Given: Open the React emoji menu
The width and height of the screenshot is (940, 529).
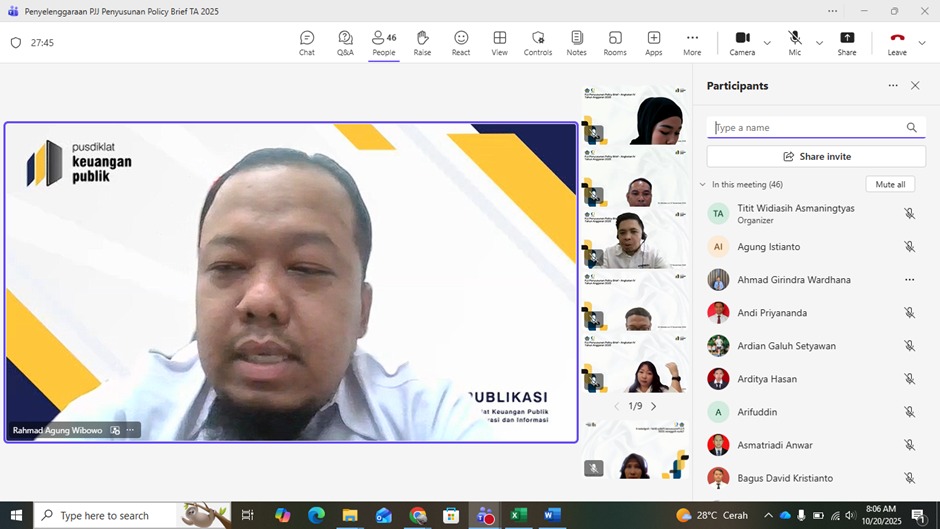Looking at the screenshot, I should tap(461, 43).
